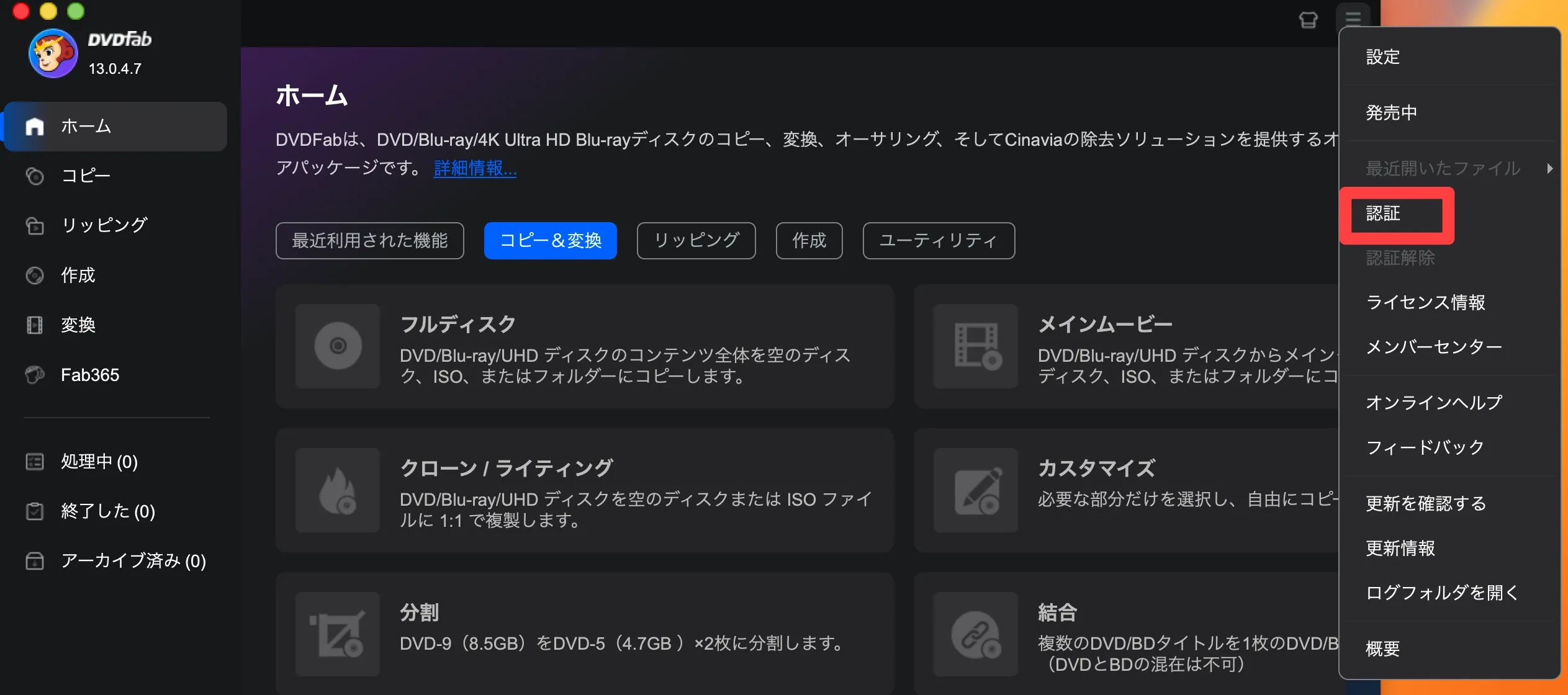Click the 最近利用された機能 button
1568x695 pixels.
click(369, 241)
